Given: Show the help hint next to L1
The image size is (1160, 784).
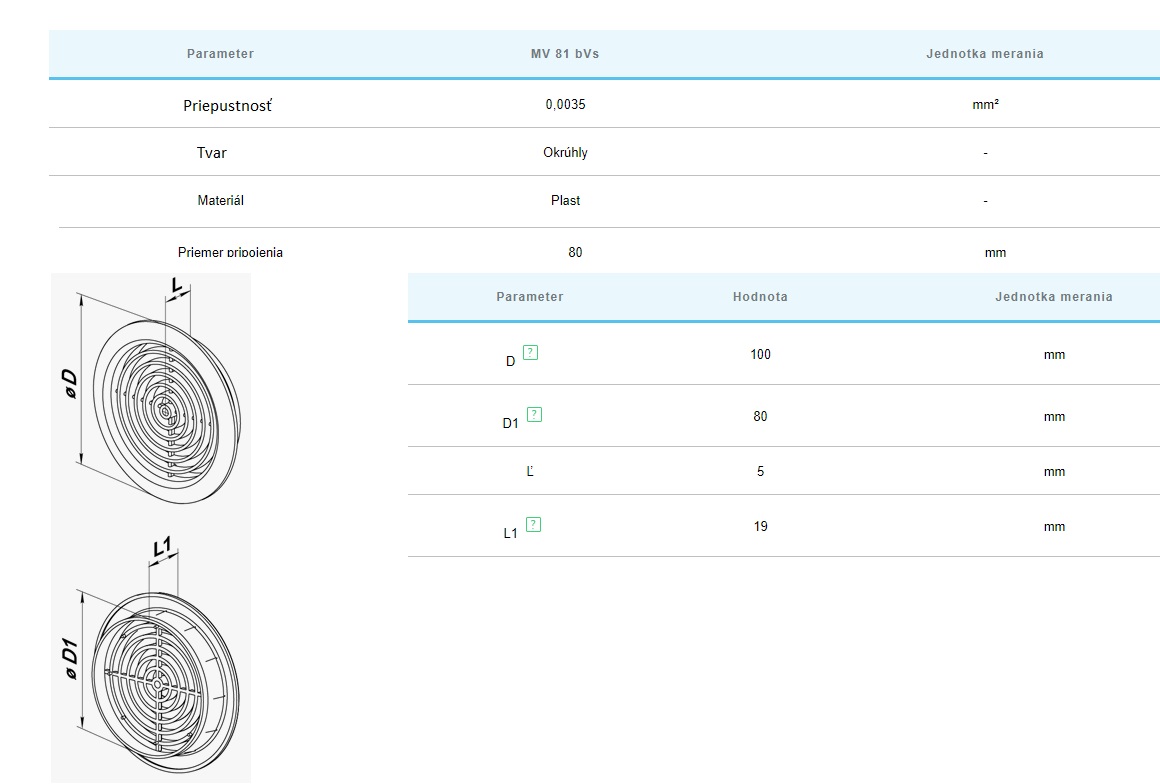Looking at the screenshot, I should click(533, 524).
